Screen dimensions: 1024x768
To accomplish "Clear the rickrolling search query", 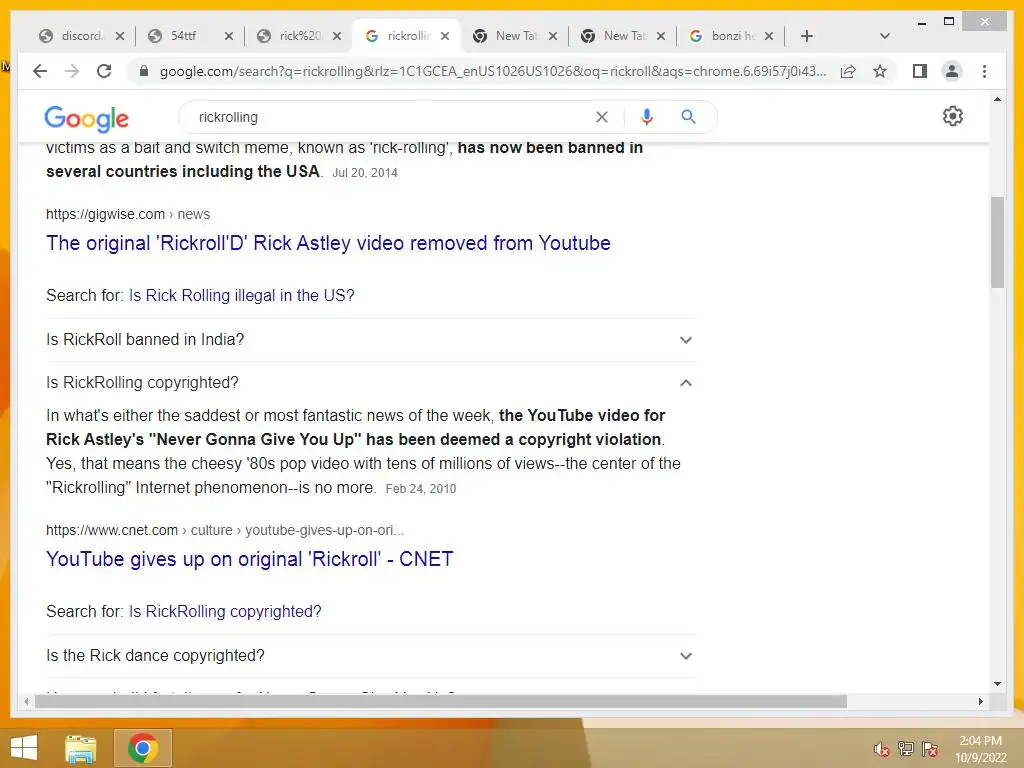I will [601, 117].
